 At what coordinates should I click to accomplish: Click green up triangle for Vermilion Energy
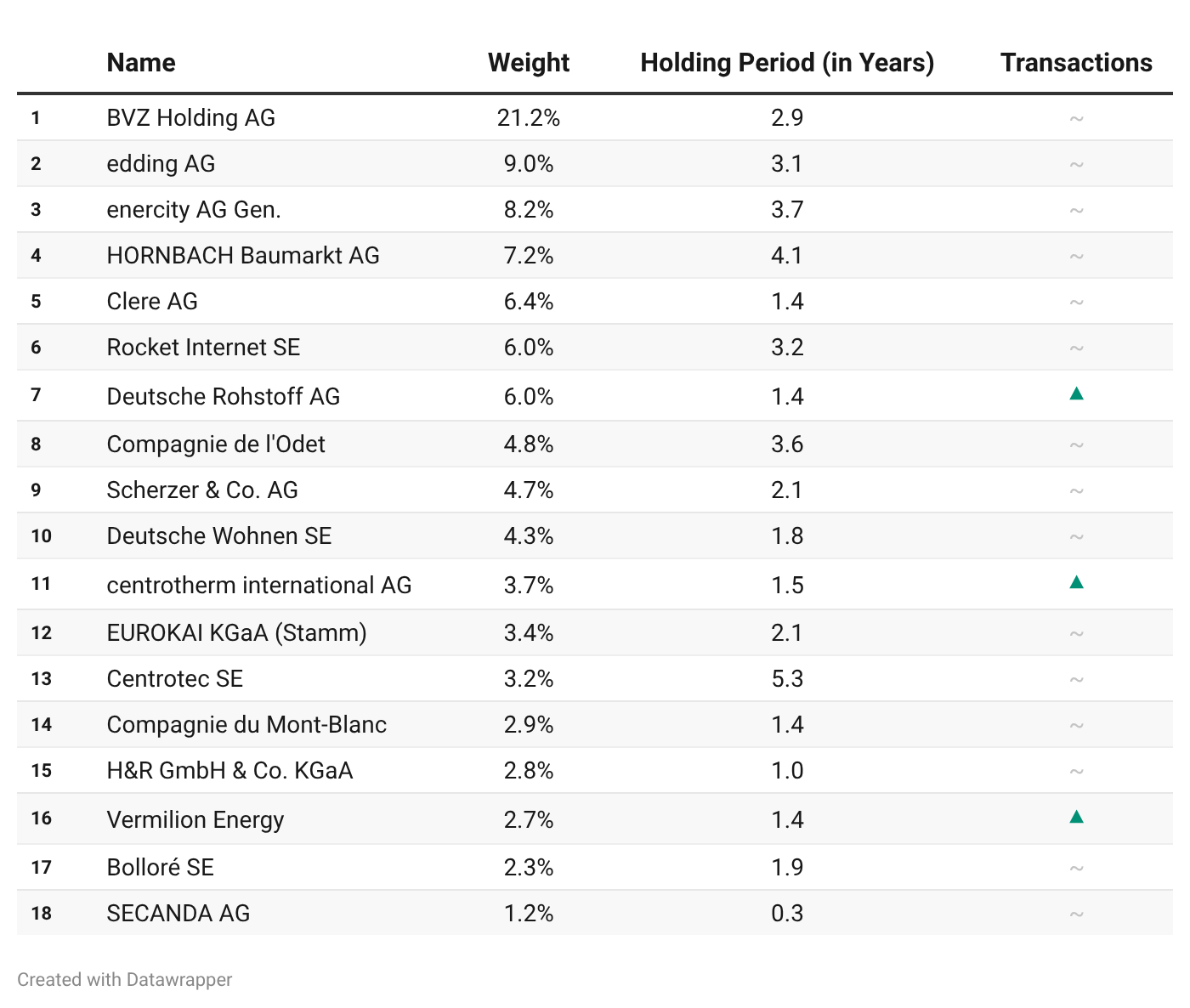click(1076, 817)
